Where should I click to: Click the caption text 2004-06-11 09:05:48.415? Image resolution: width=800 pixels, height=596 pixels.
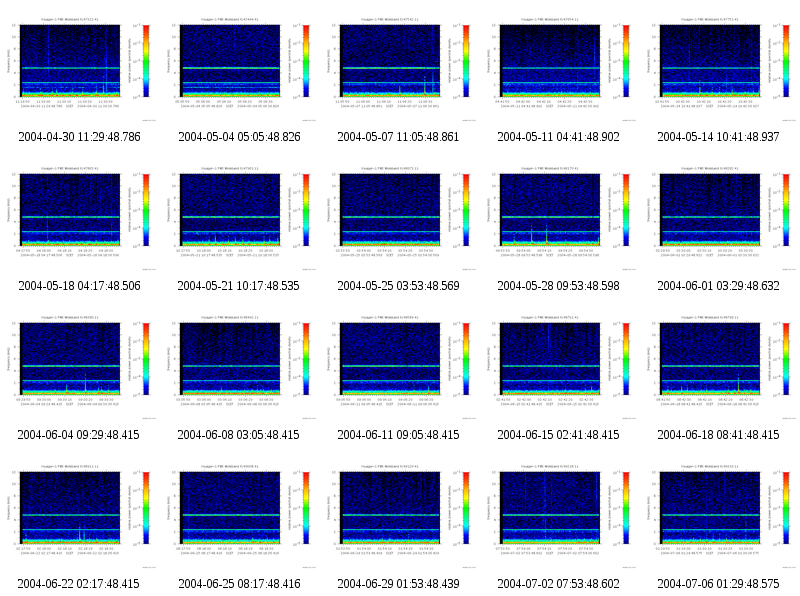click(x=398, y=435)
